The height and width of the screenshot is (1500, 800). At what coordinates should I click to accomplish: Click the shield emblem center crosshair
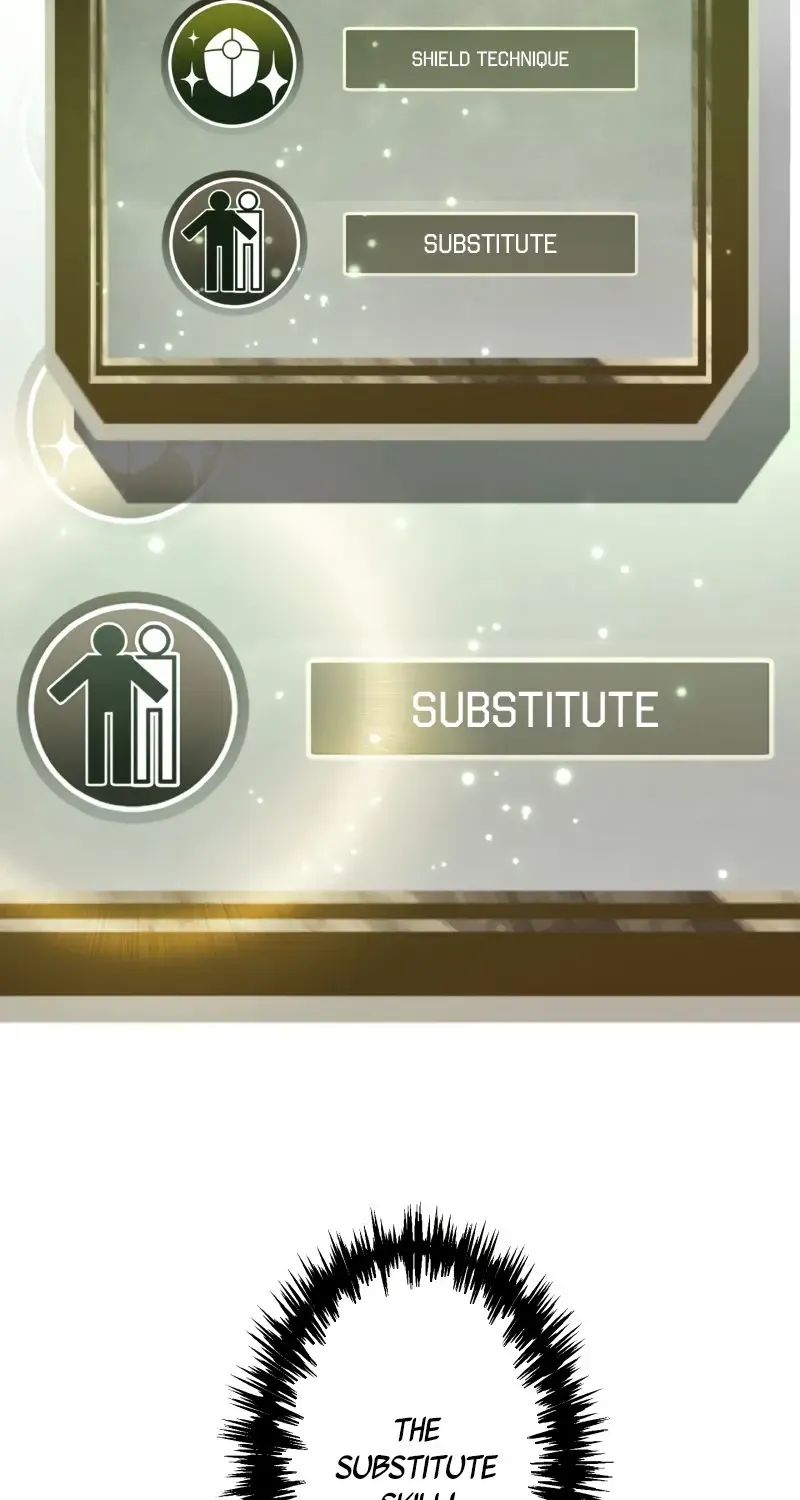tap(231, 48)
